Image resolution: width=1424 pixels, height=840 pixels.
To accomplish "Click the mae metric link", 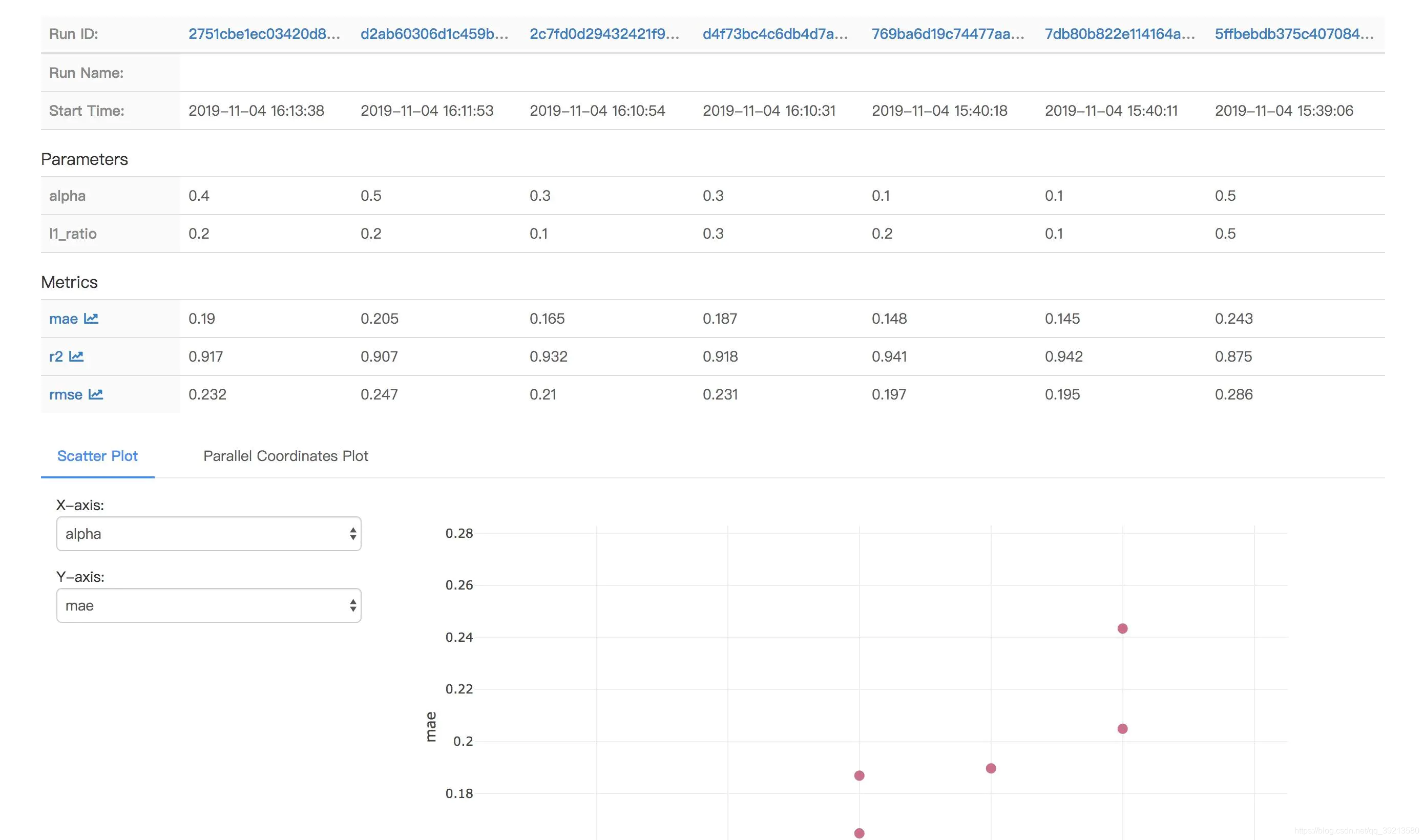I will click(x=64, y=319).
